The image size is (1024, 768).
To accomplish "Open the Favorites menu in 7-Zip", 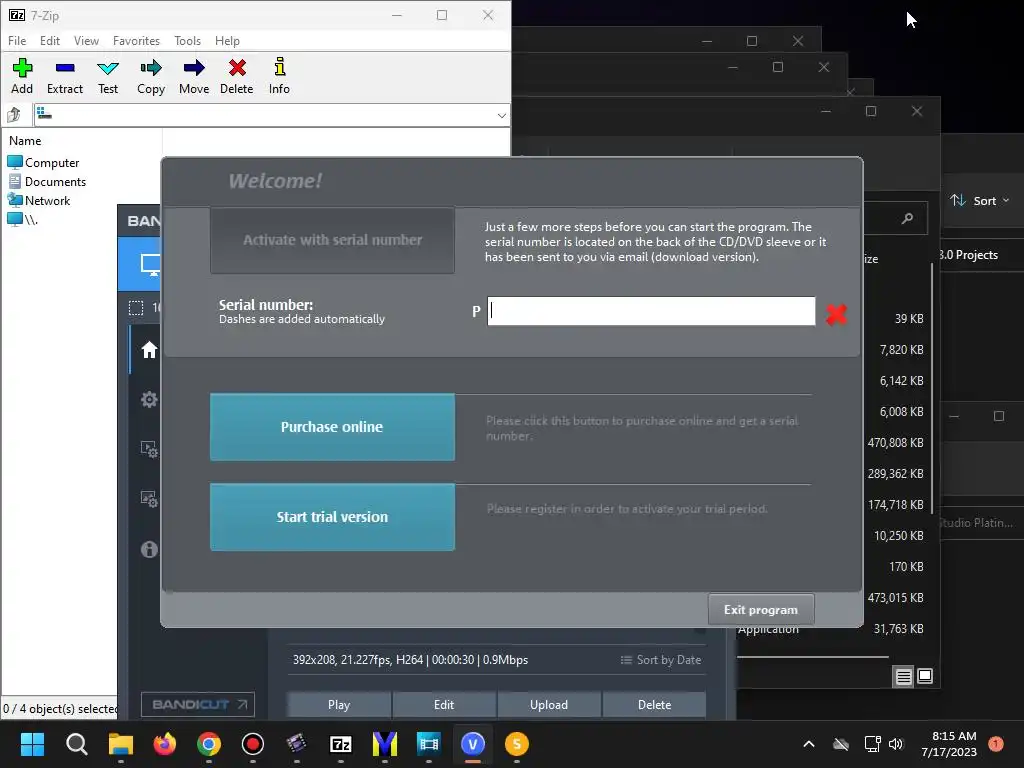I will coord(136,40).
